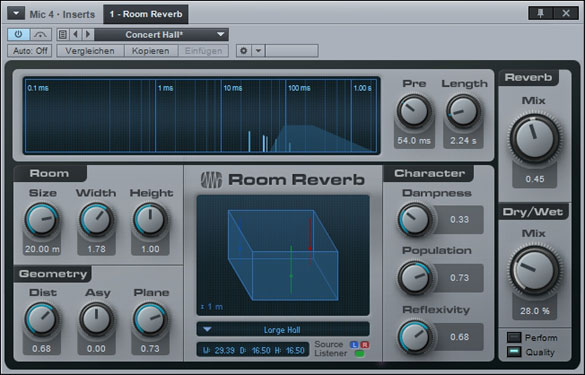The width and height of the screenshot is (585, 375).
Task: Click the reflection time graph display
Action: [201, 115]
